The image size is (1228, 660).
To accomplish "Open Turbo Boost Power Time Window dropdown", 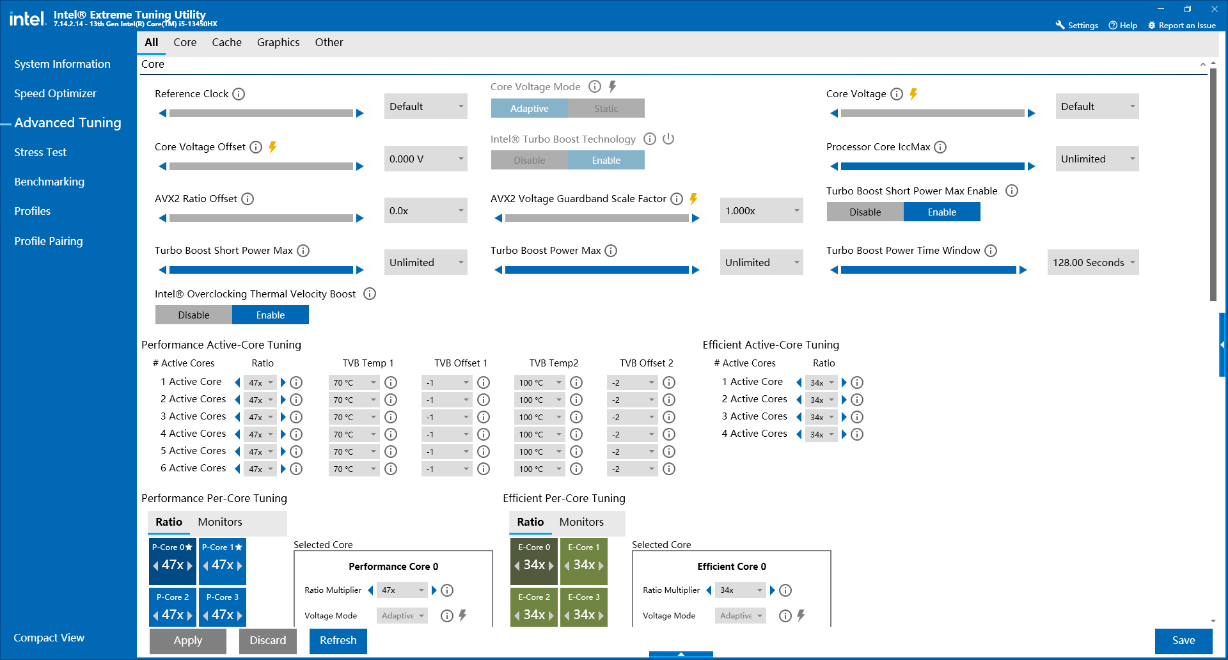I will pyautogui.click(x=1093, y=262).
